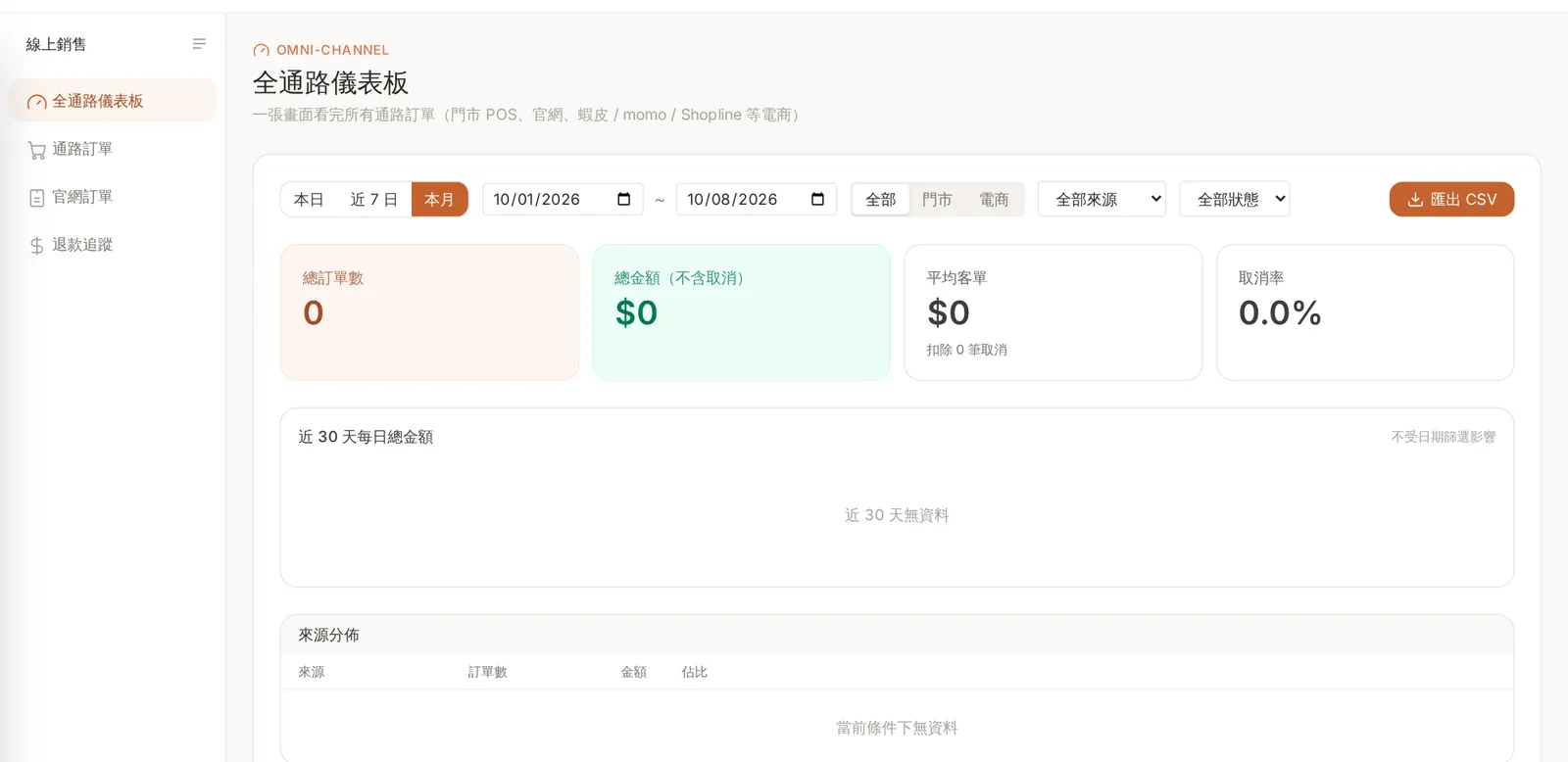Screen dimensions: 1568x762
Task: Select 本日 date range toggle
Action: (309, 200)
